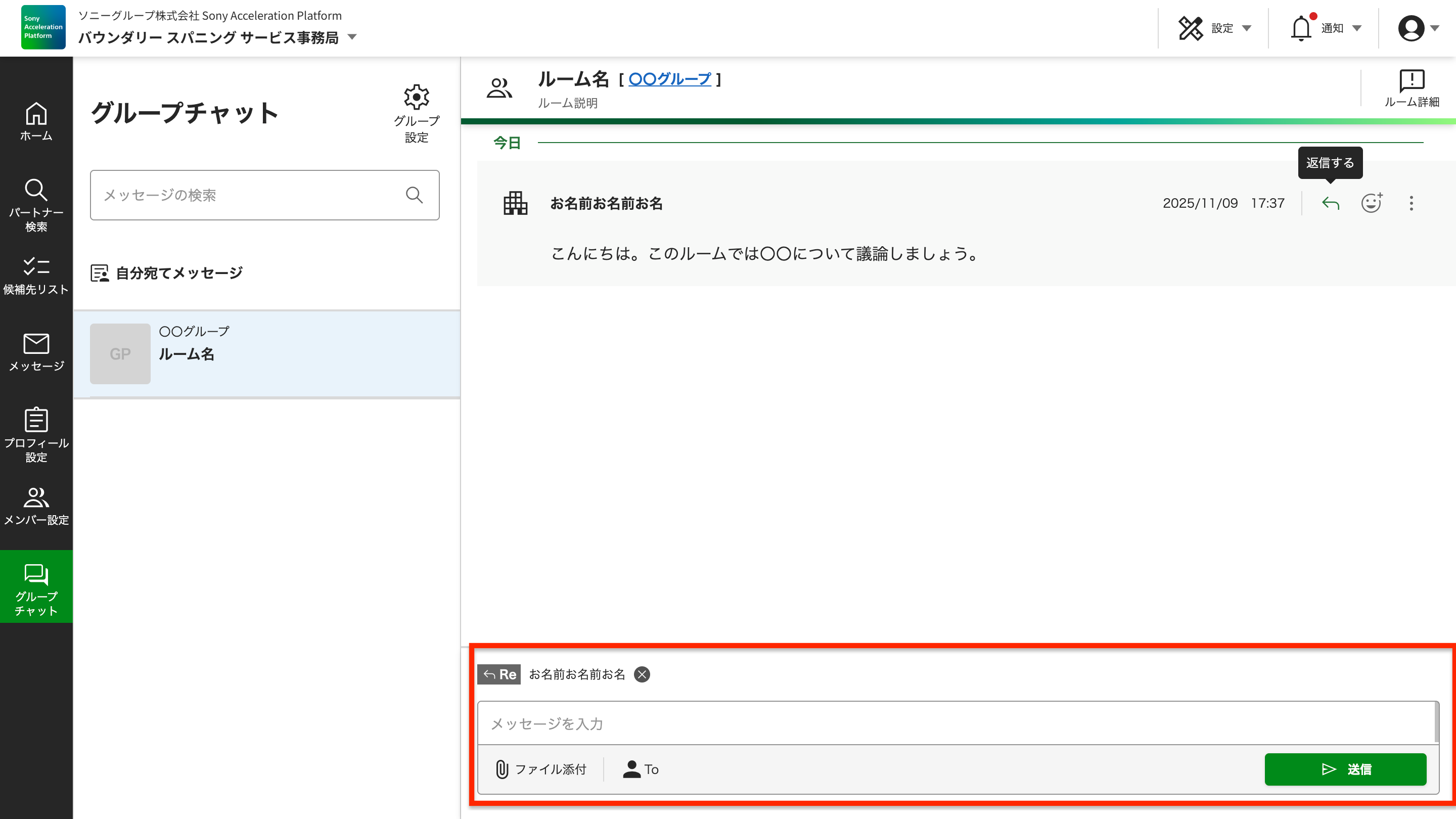Follow the 〇〇グループ link in room header
Screen dimensions: 1456x819
pos(669,79)
